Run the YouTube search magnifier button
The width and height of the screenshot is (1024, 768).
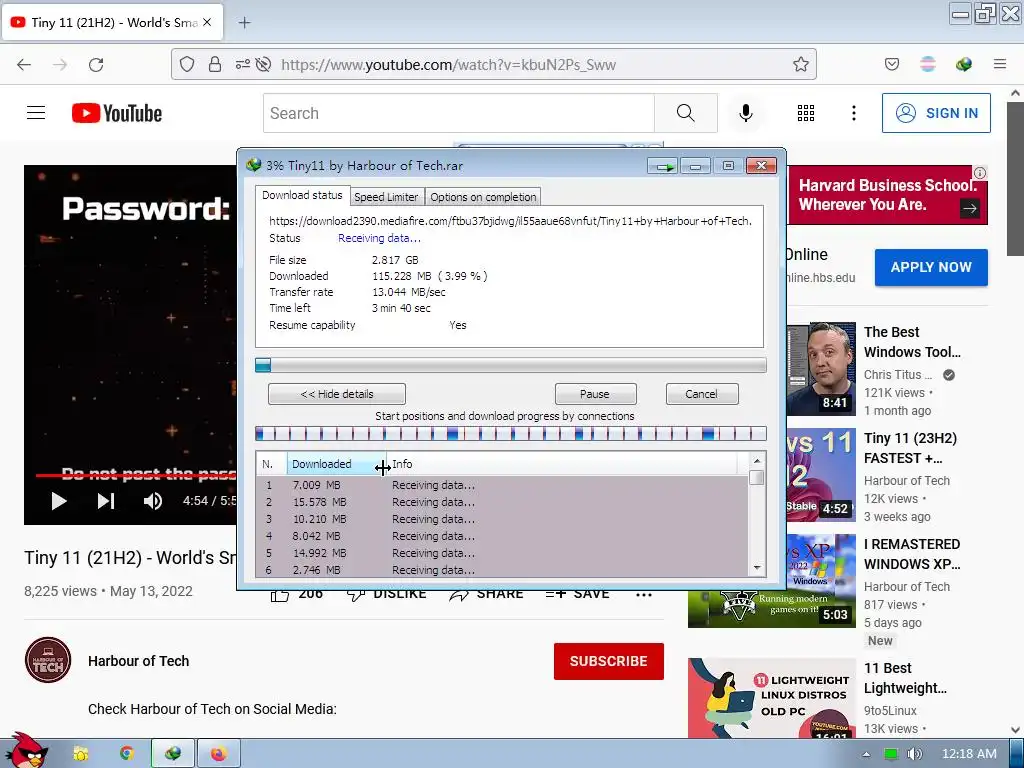coord(686,113)
